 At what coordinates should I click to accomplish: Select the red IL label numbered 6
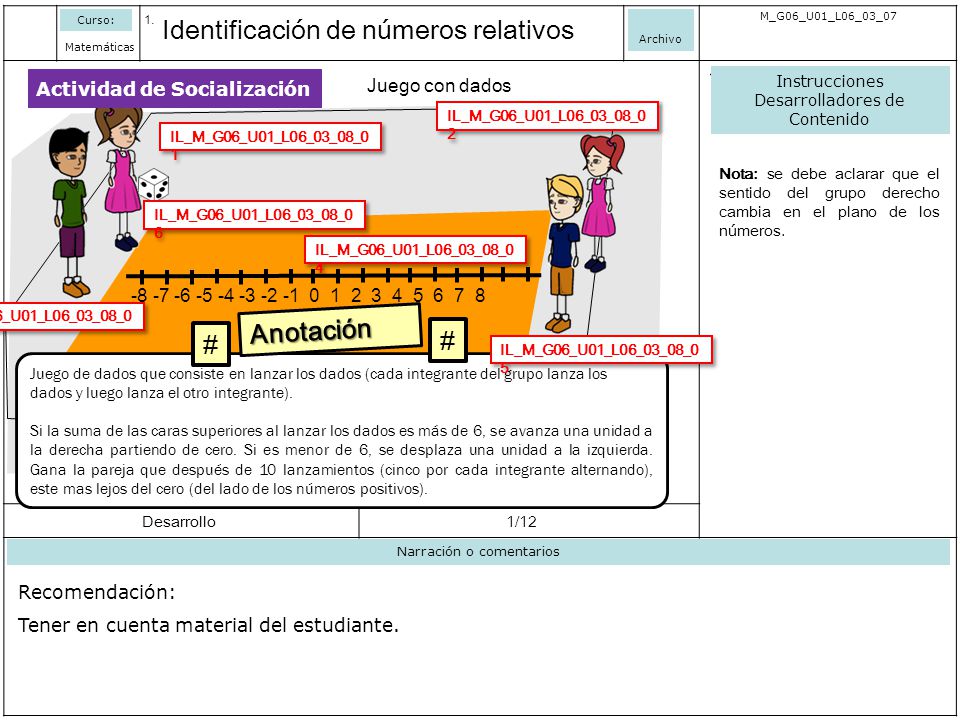point(254,215)
